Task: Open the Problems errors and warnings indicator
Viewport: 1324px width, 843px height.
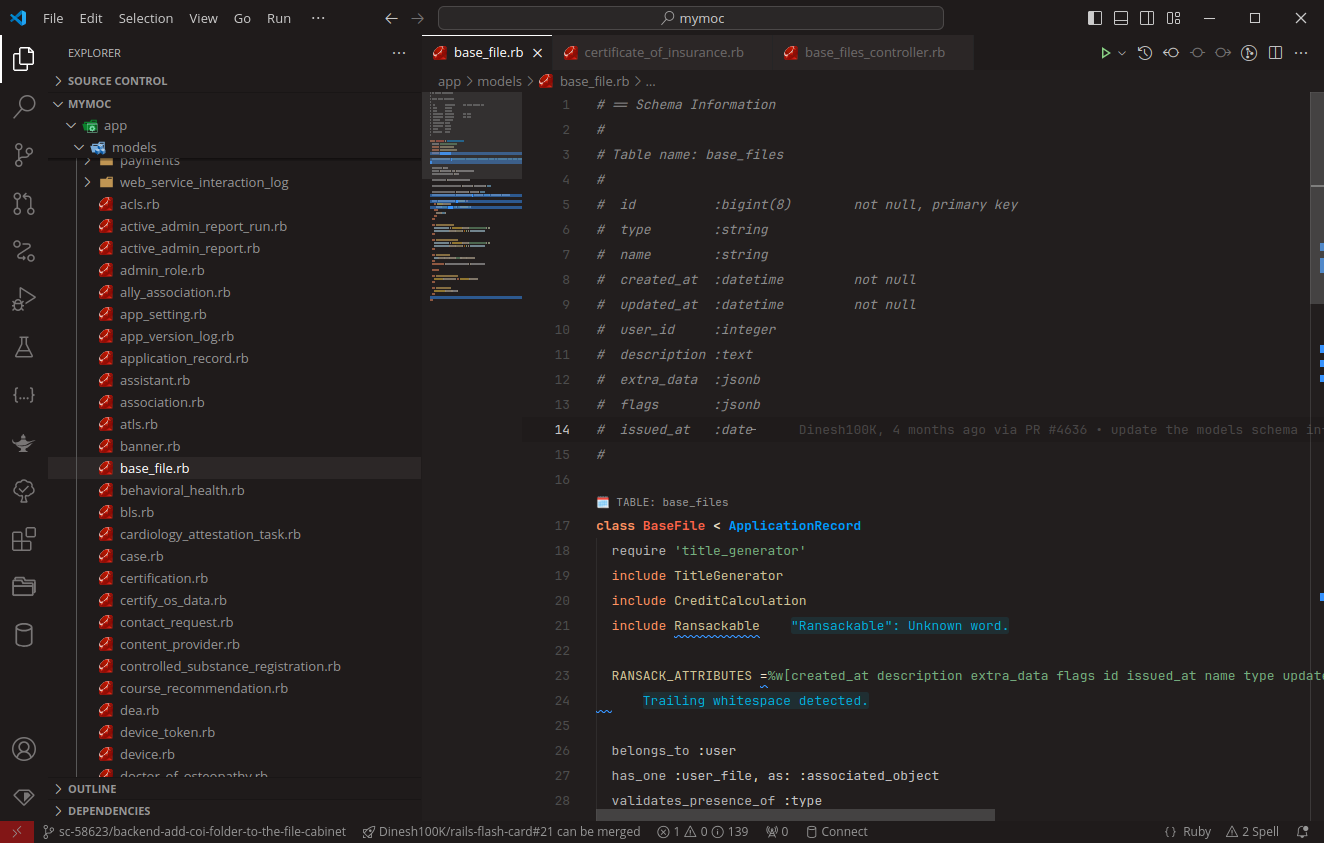Action: coord(702,832)
